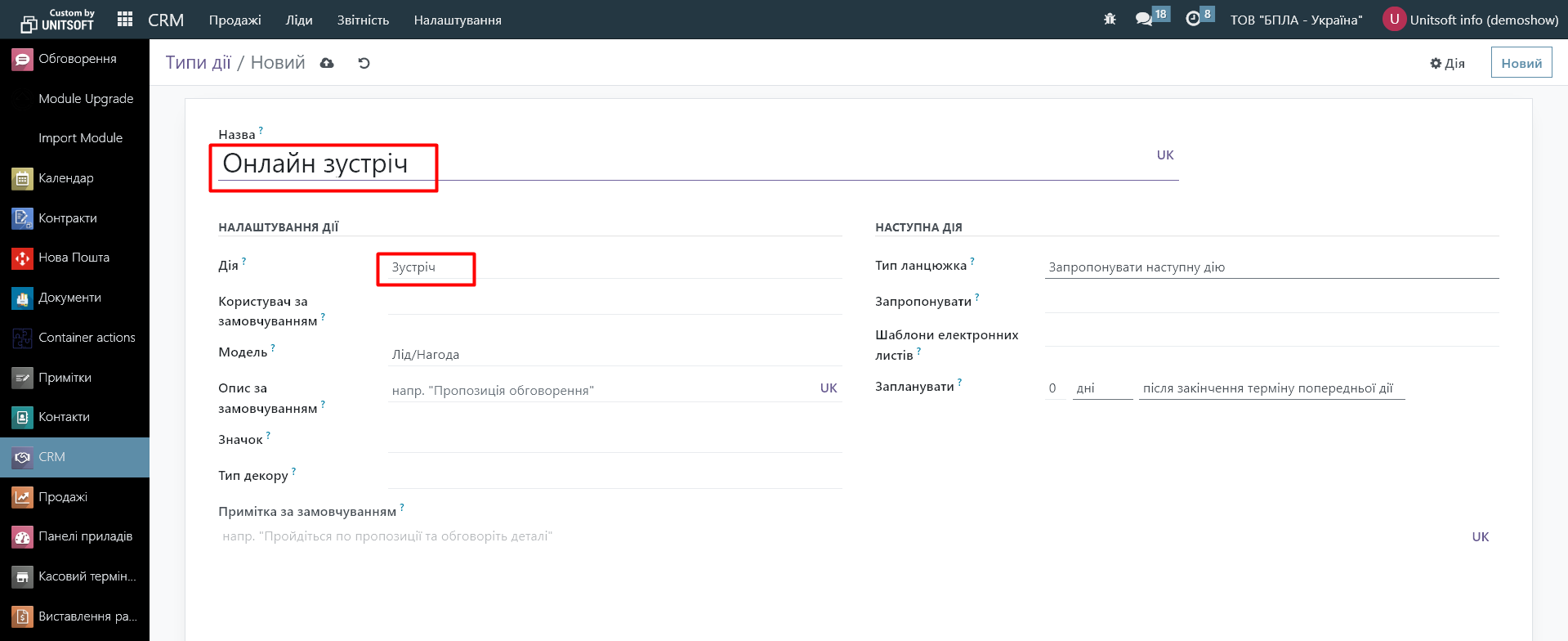Click the user avatar U icon
The image size is (1568, 641).
(x=1394, y=19)
